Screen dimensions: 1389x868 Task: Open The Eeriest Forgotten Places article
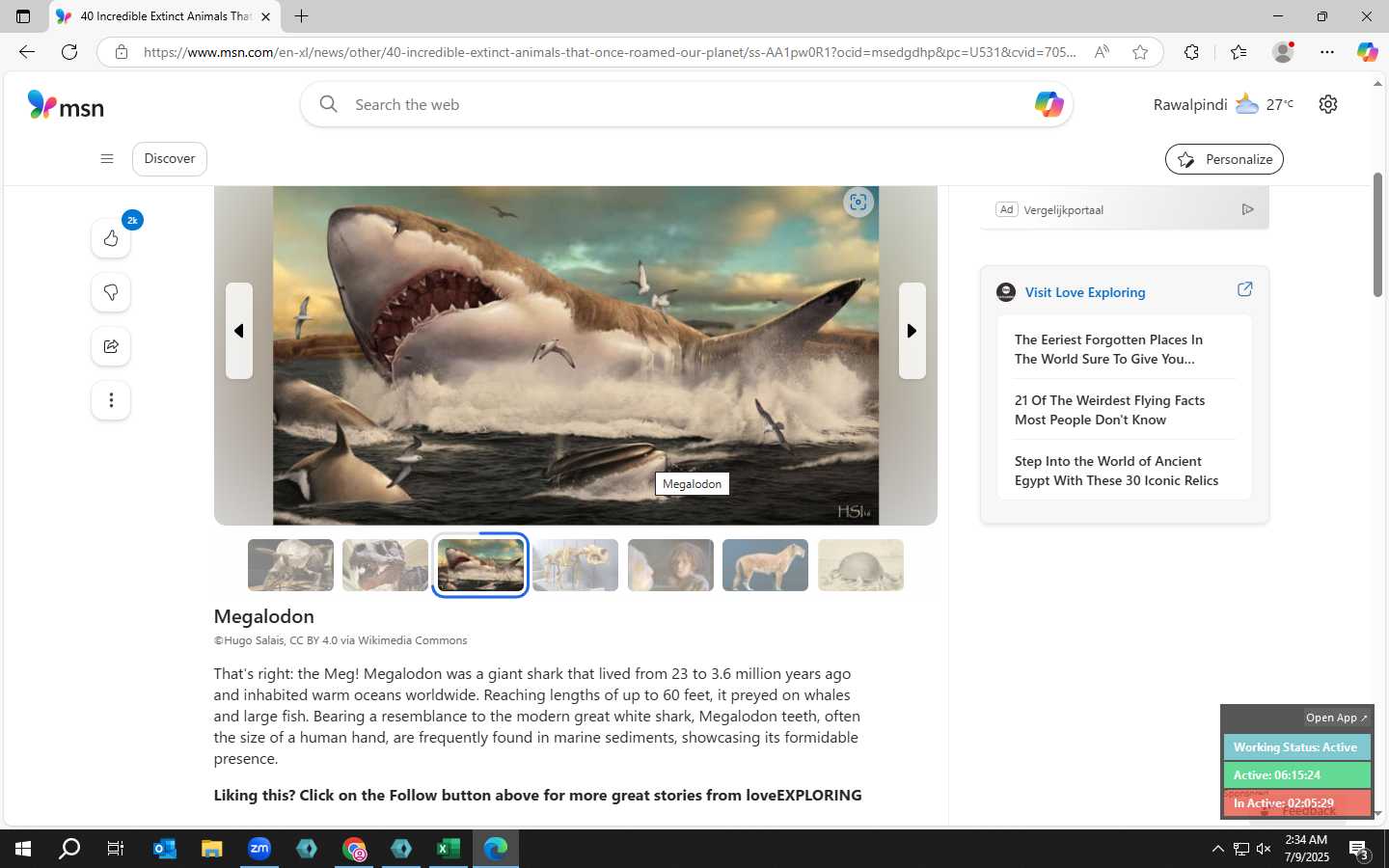[x=1108, y=349]
